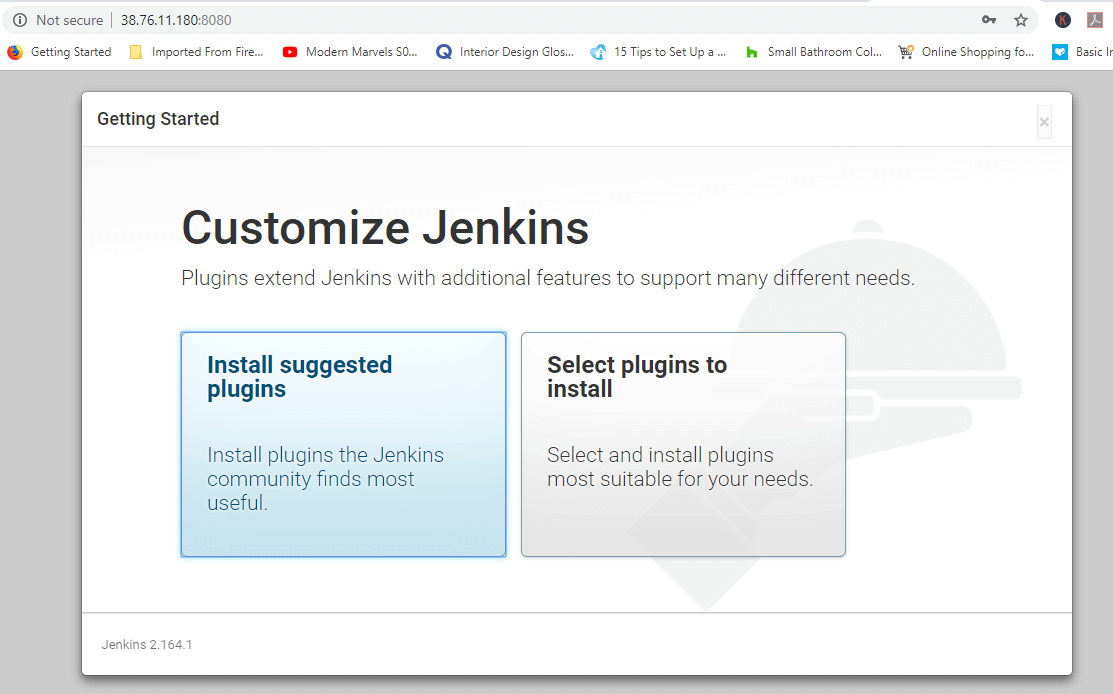
Task: Click the Jenkins 2.164.1 version text
Action: point(147,644)
